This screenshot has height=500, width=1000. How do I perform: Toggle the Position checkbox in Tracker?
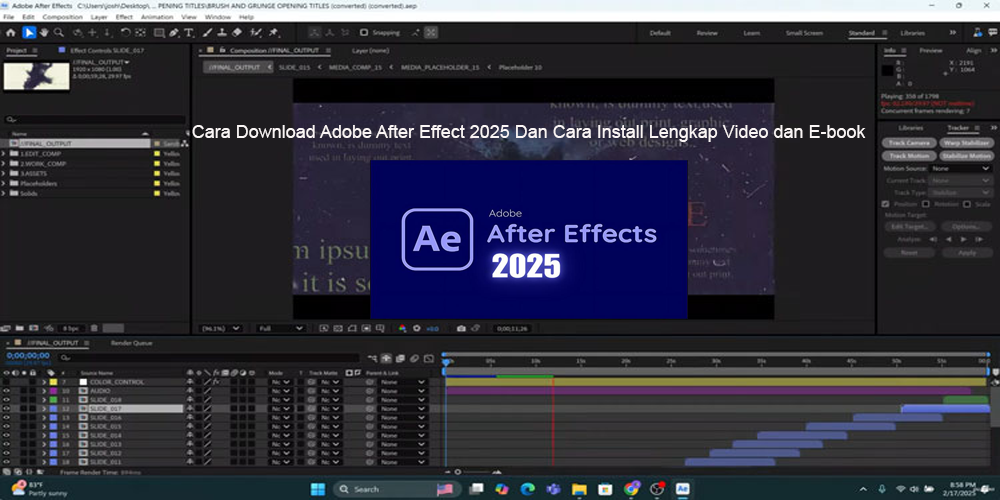click(x=885, y=204)
